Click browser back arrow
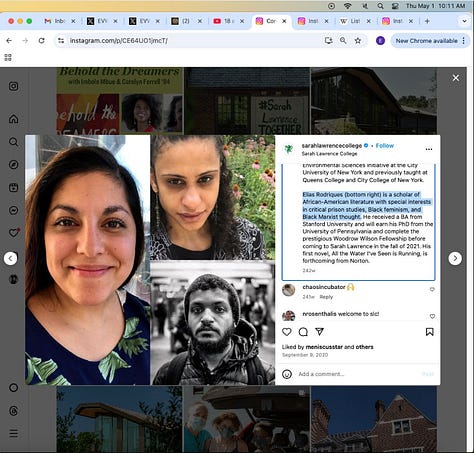This screenshot has height=453, width=474. click(x=9, y=40)
